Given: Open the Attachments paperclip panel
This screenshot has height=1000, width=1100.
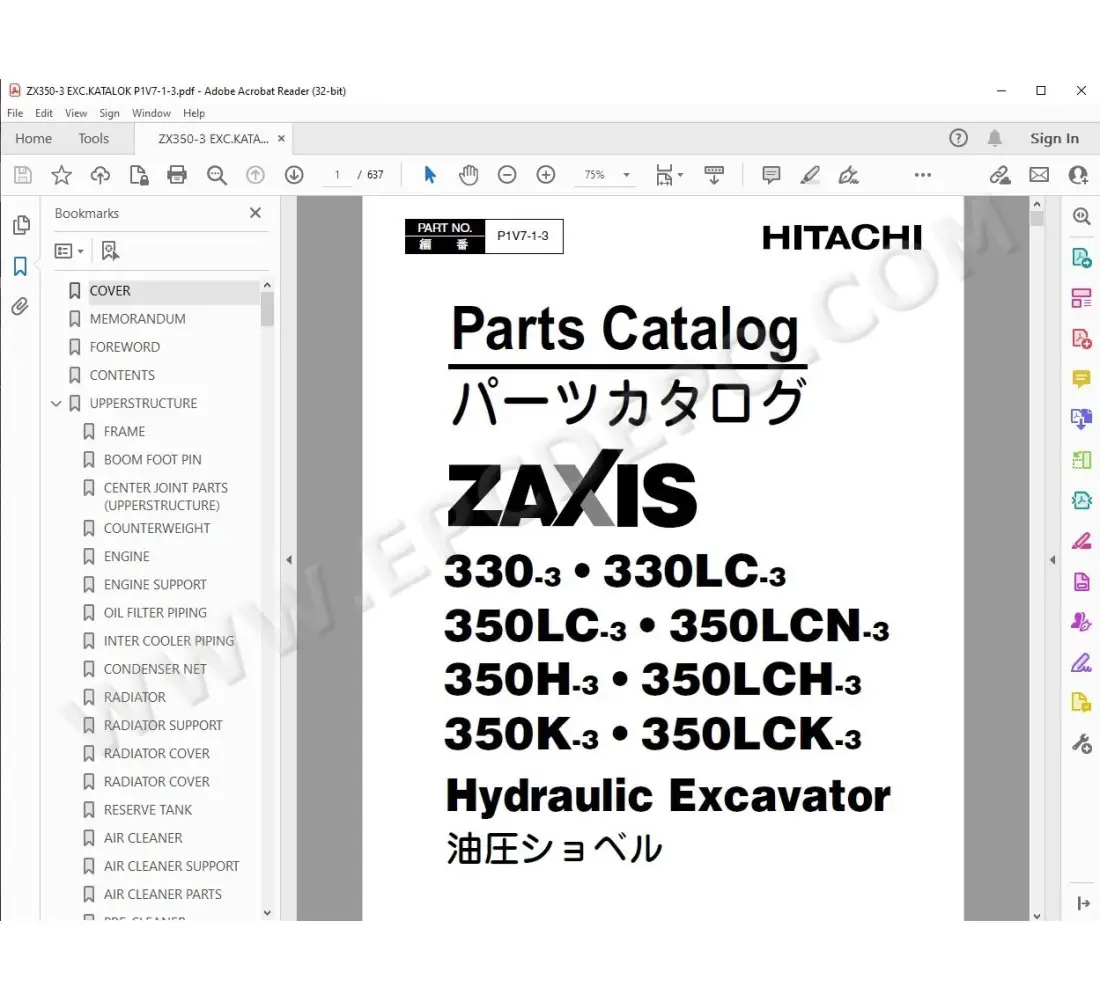Looking at the screenshot, I should click(x=20, y=307).
